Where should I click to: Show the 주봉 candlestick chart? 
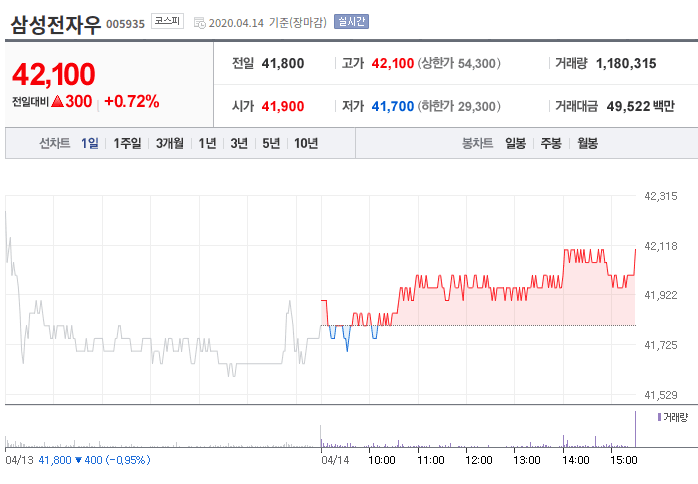click(x=551, y=144)
